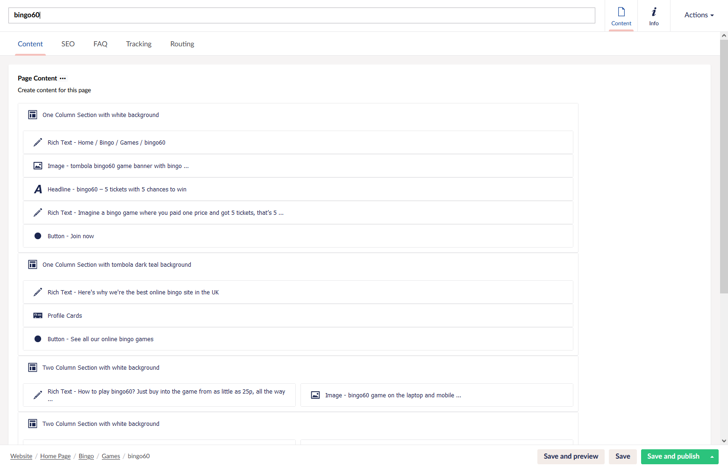728x467 pixels.
Task: Open 'Rich Text - How to play bingo60?' block
Action: tap(159, 395)
